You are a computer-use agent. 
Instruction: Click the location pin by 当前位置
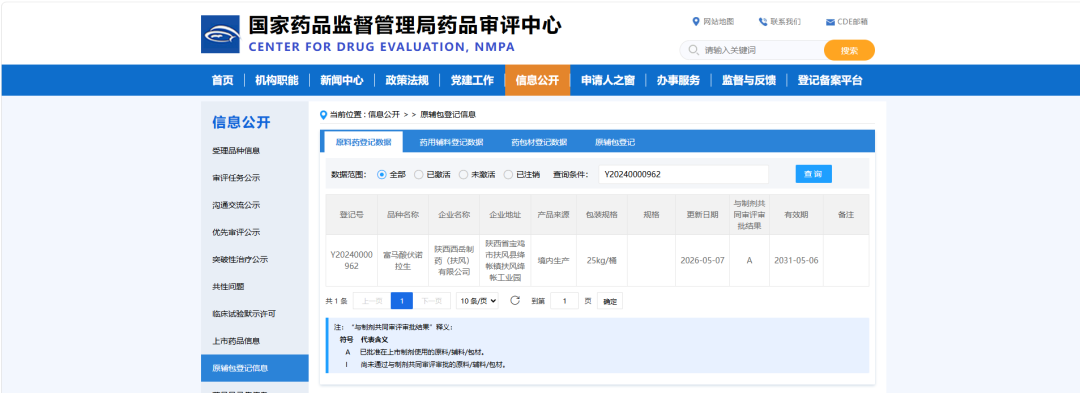324,115
